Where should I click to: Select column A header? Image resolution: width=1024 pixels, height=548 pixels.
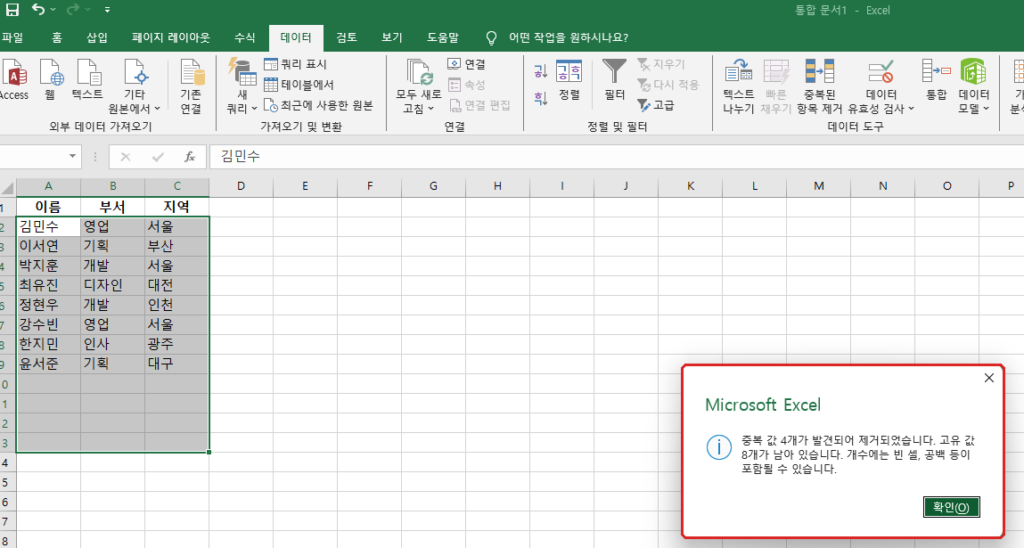coord(48,186)
